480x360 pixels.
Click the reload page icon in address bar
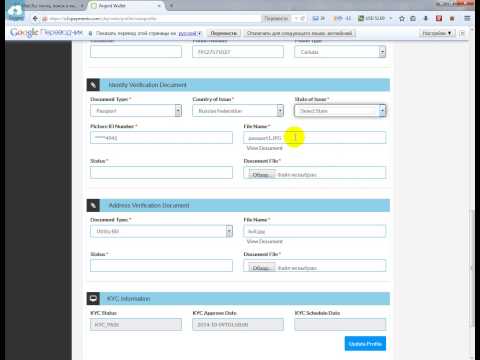302,18
